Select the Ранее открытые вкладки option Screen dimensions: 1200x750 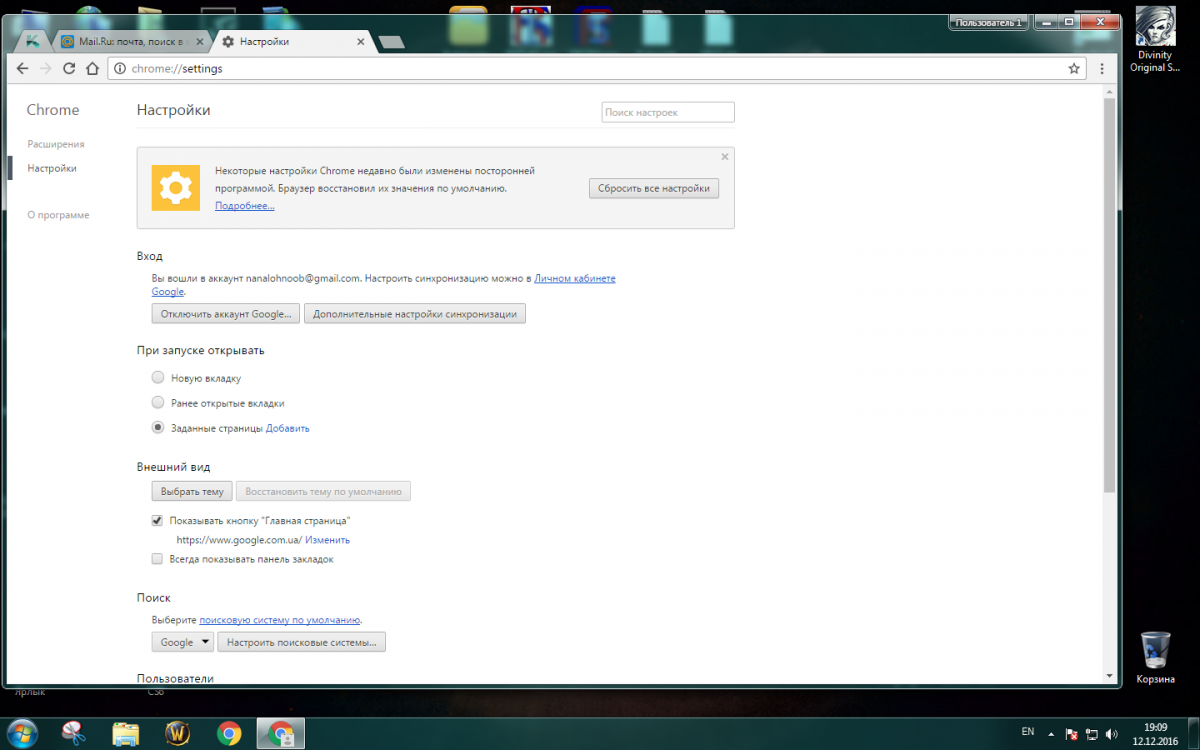(x=158, y=402)
